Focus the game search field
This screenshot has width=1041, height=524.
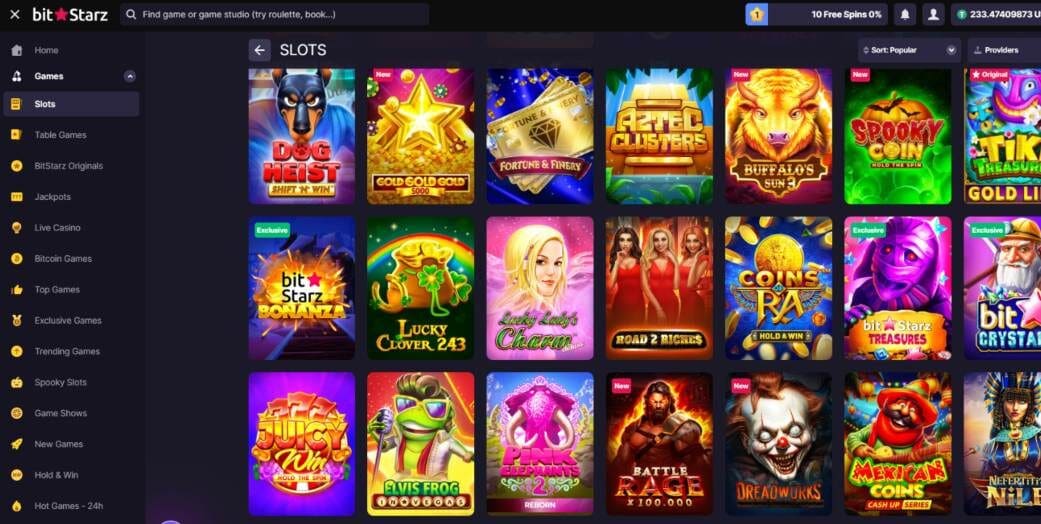(x=274, y=14)
